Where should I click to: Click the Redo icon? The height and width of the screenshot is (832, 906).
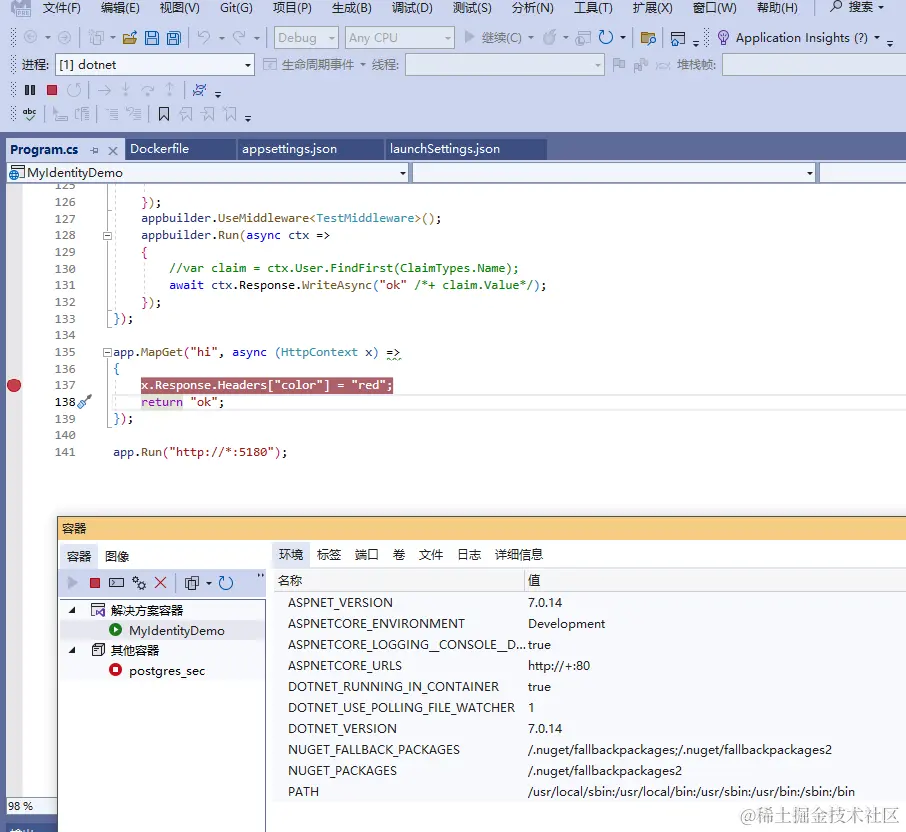239,38
